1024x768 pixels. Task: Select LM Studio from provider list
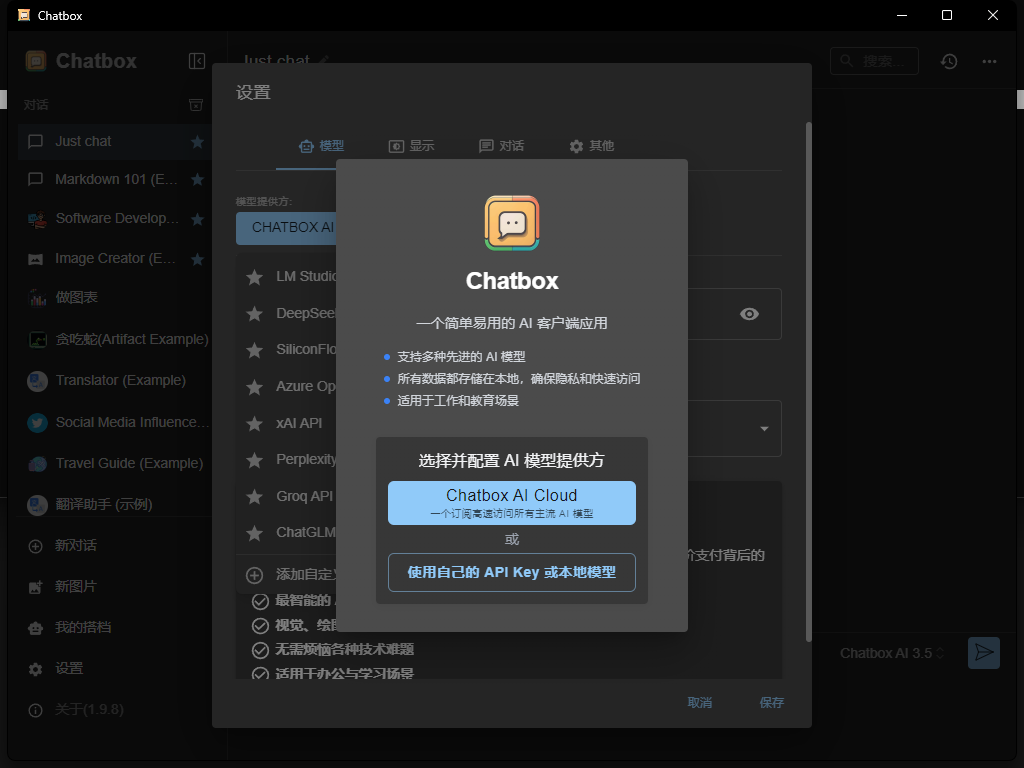click(x=286, y=276)
